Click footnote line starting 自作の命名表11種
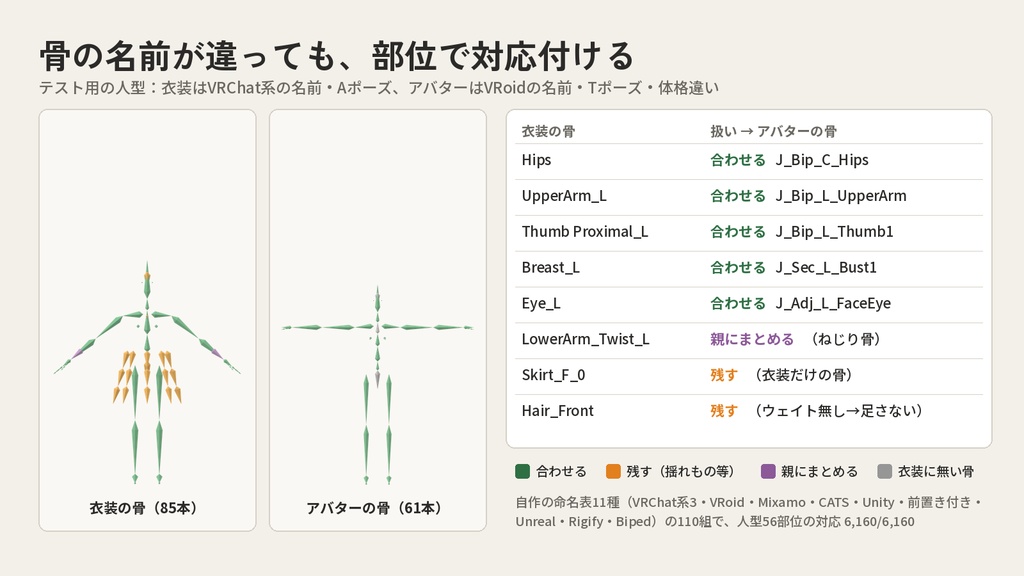This screenshot has width=1024, height=576. [748, 503]
